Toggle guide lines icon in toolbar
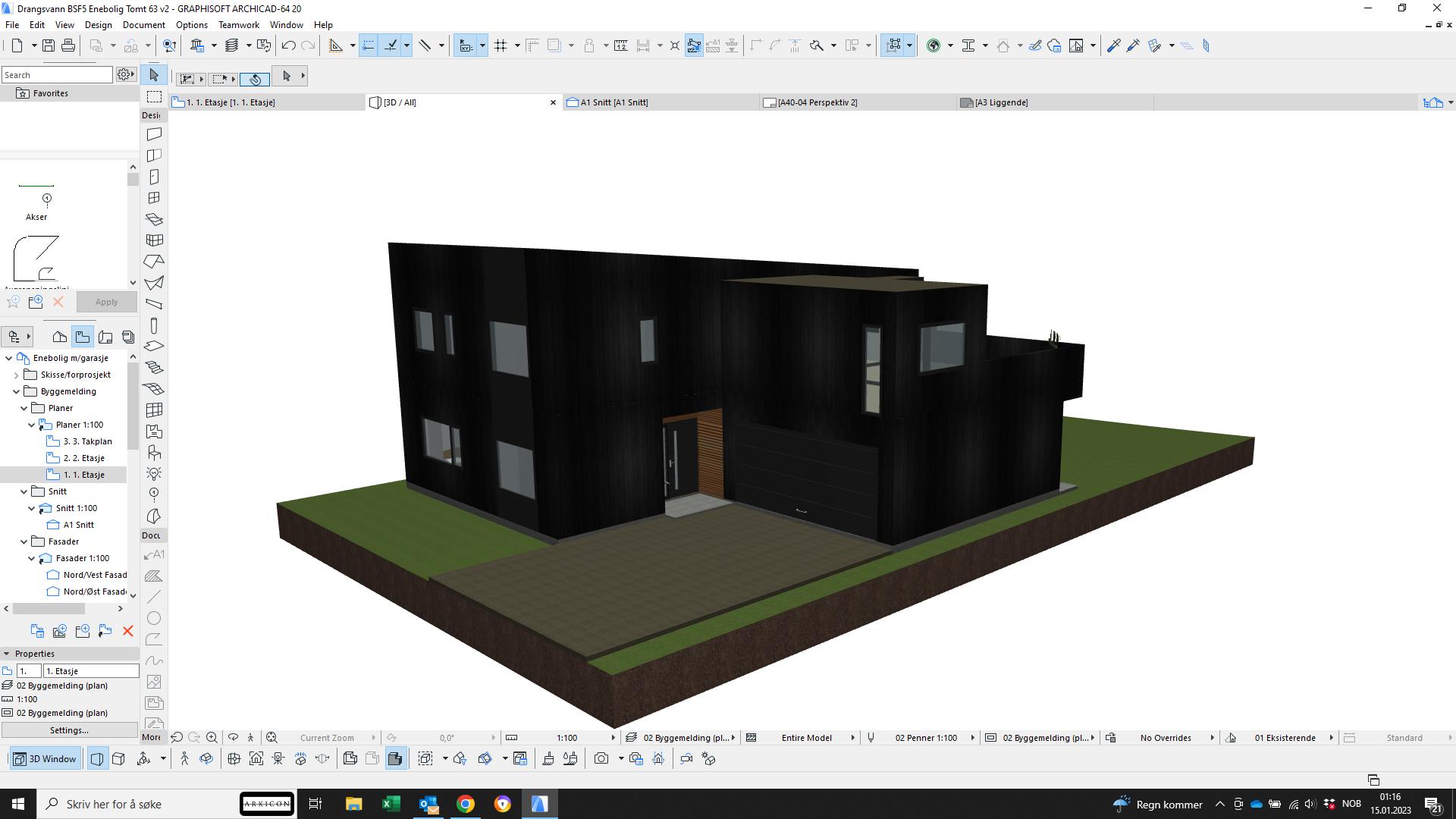Image resolution: width=1456 pixels, height=819 pixels. point(369,45)
